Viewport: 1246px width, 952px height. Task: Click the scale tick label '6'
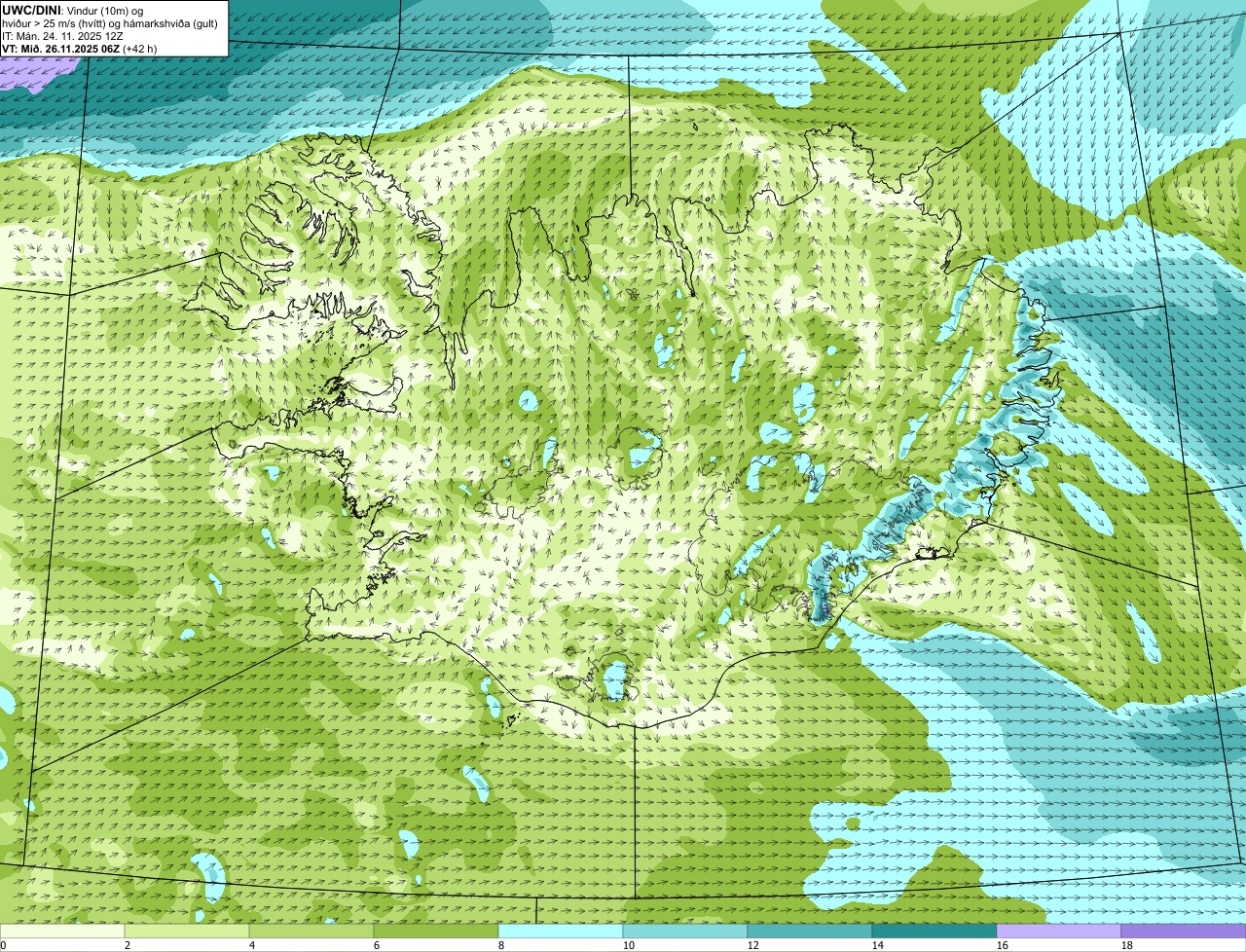coord(377,945)
